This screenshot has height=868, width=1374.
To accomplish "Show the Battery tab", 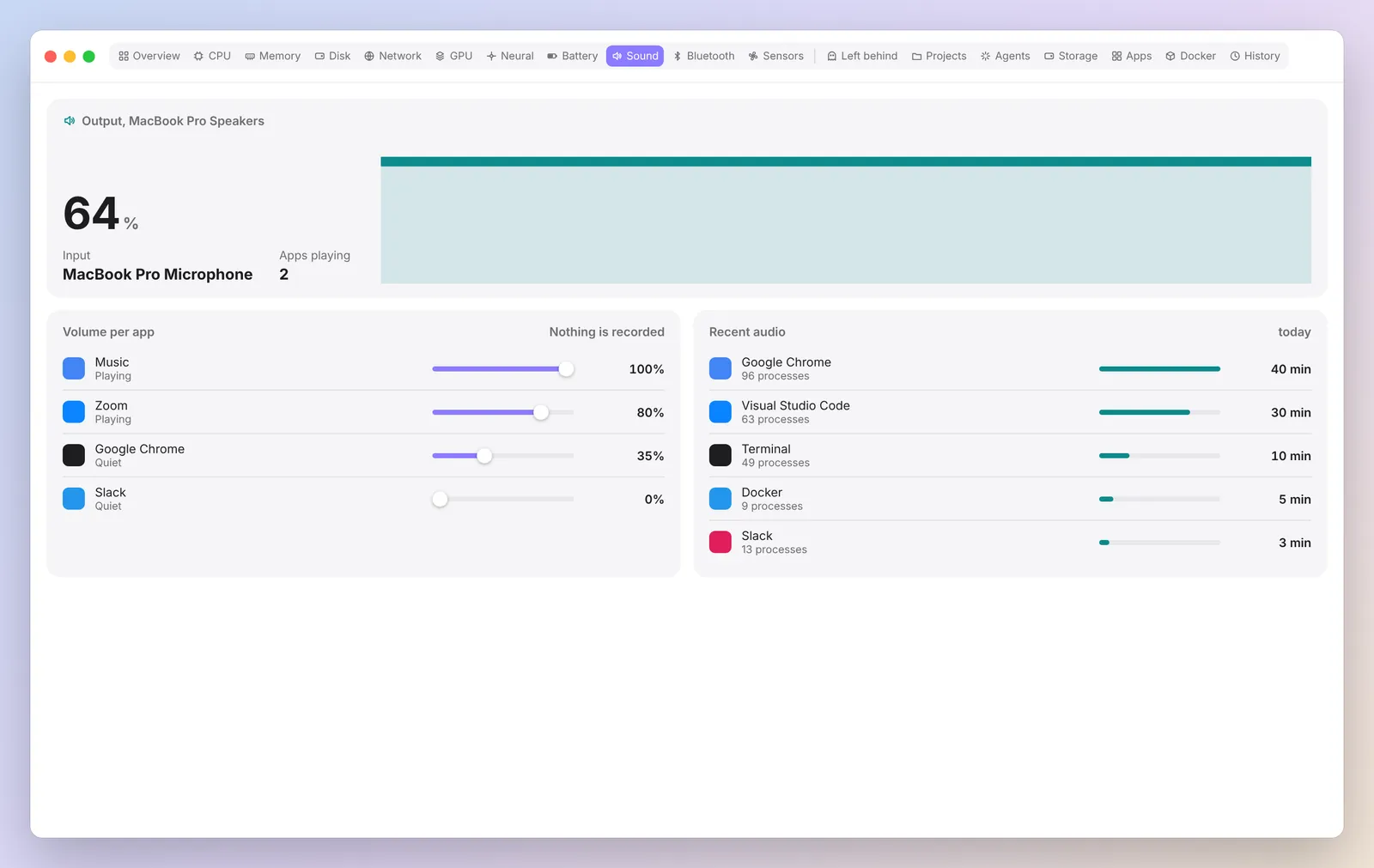I will pos(573,56).
